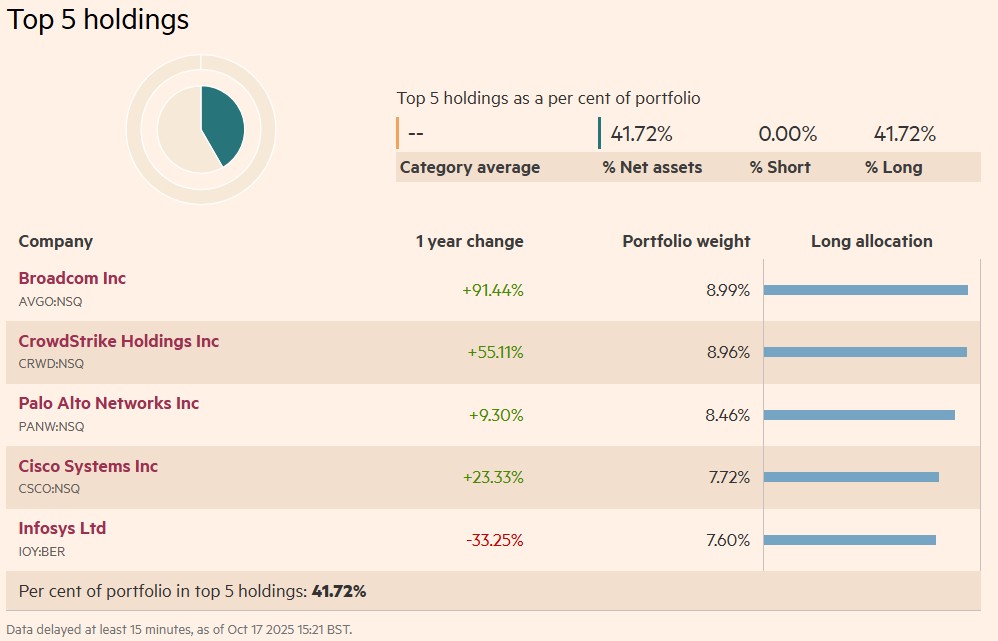This screenshot has height=641, width=998.
Task: Click the Top 5 holdings heading
Action: pos(98,19)
